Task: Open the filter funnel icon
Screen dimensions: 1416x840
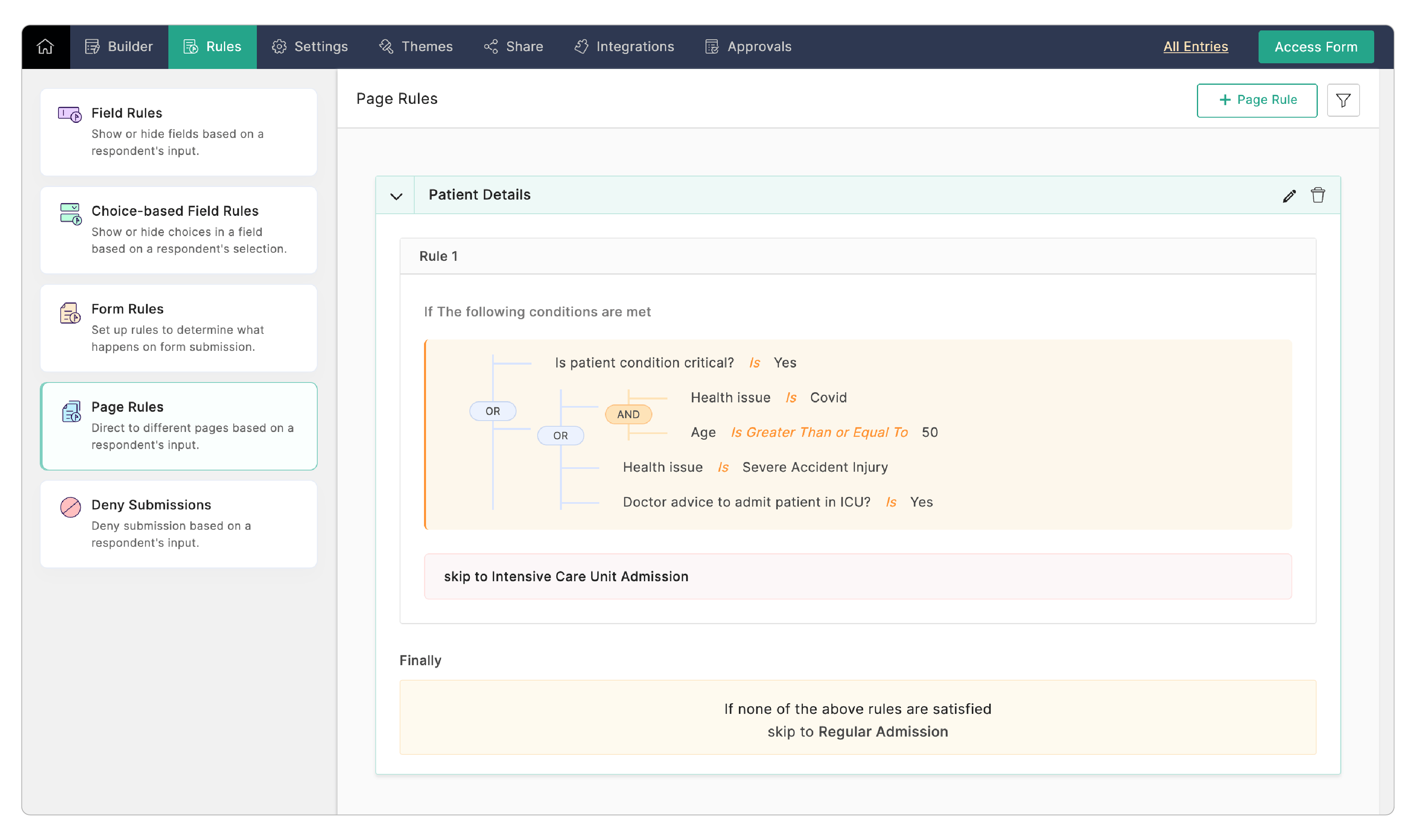Action: pos(1343,100)
